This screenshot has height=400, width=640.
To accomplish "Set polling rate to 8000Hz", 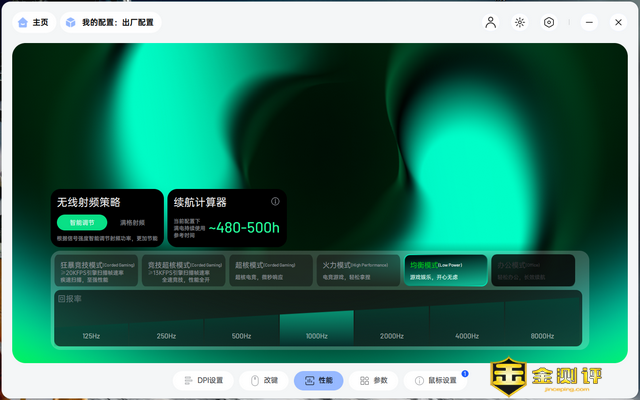I will 542,334.
